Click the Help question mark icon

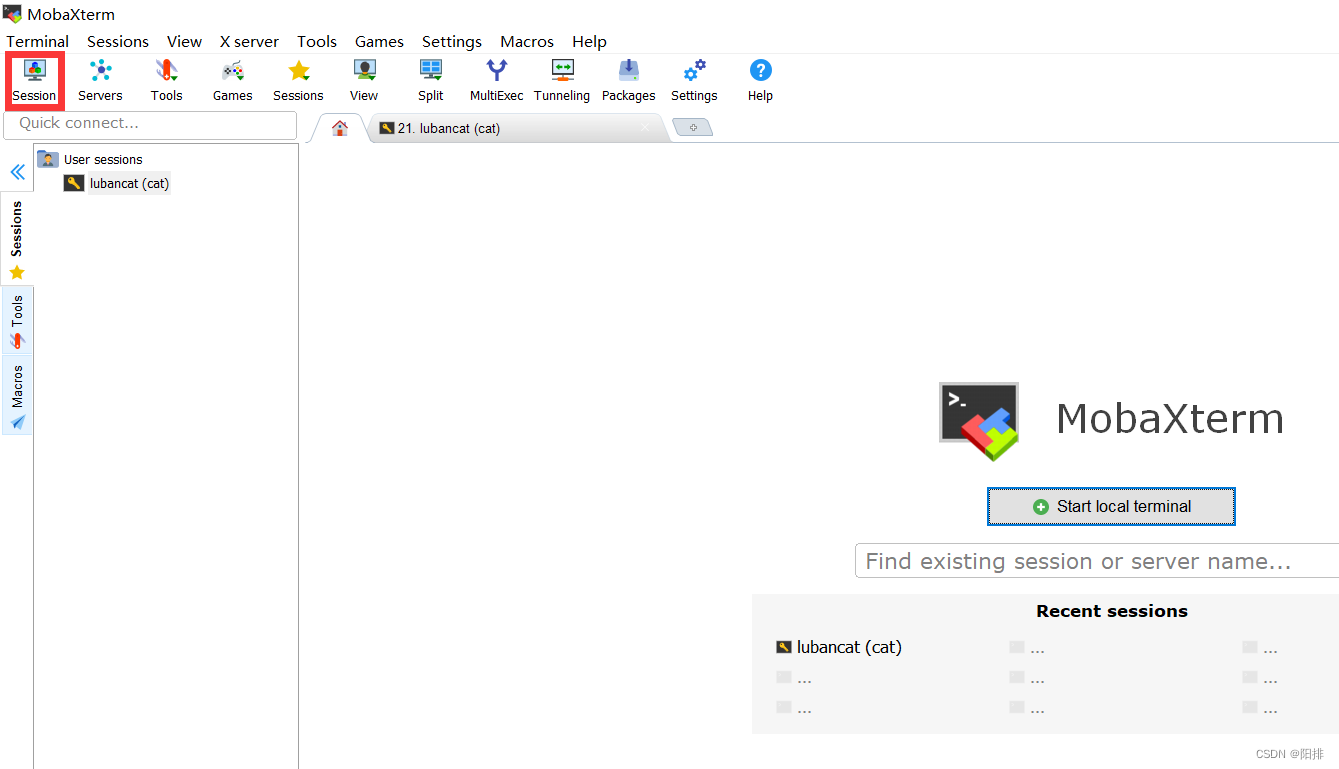pos(760,81)
